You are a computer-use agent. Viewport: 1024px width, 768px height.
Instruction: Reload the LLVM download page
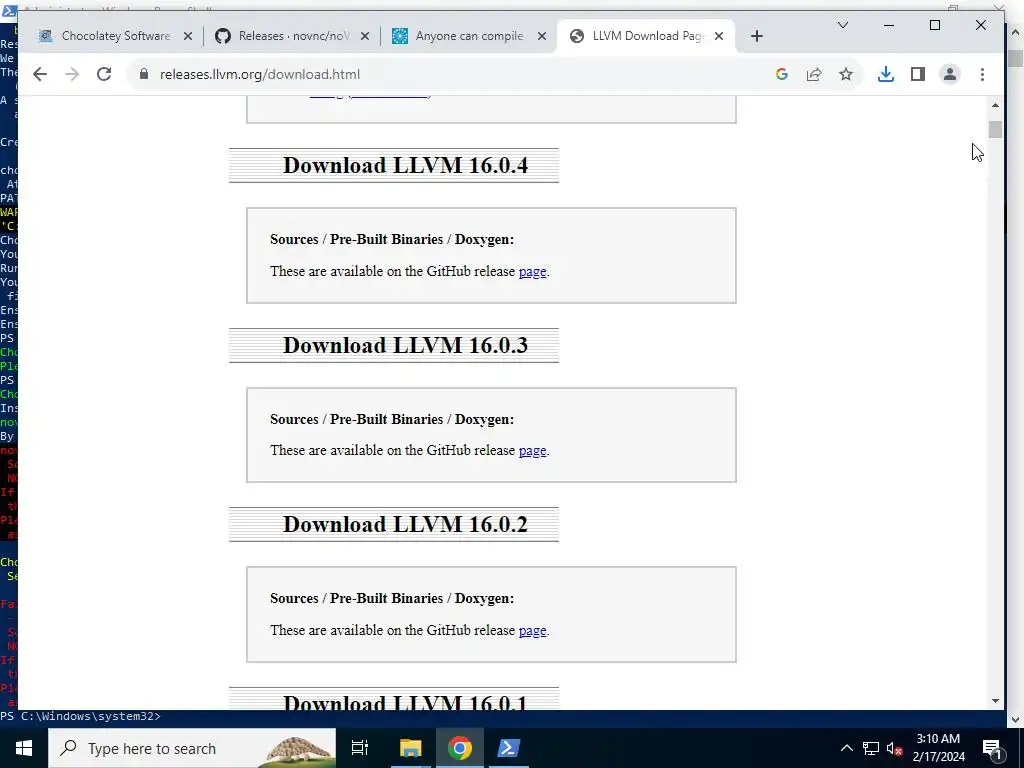104,74
